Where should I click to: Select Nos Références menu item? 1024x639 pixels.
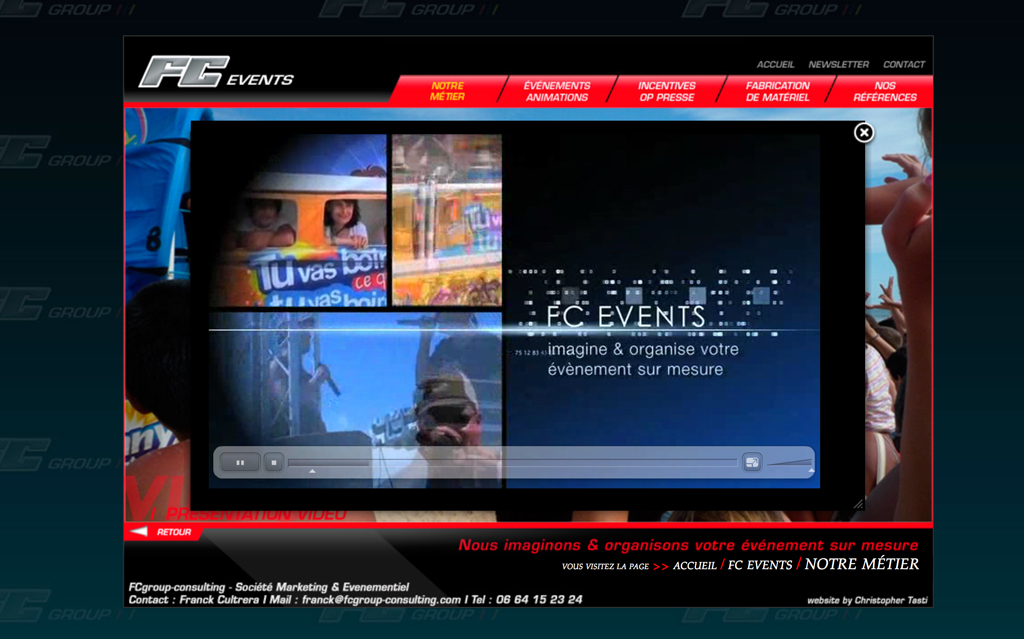pyautogui.click(x=884, y=91)
